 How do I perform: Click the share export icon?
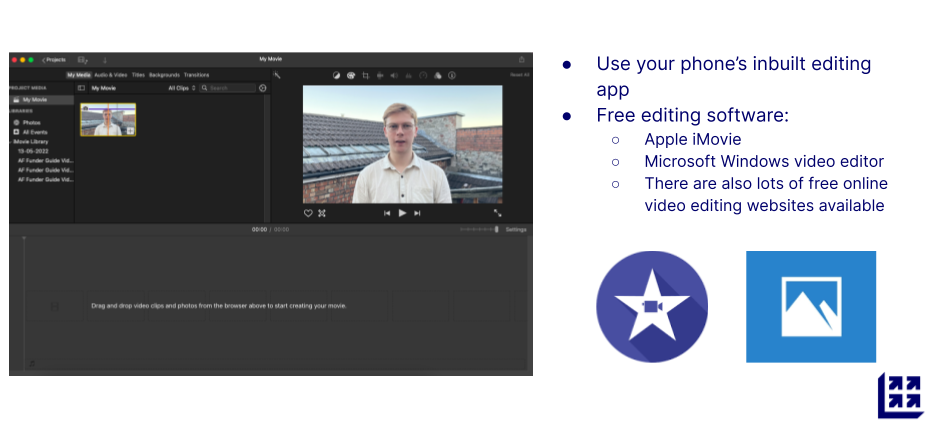tap(522, 59)
